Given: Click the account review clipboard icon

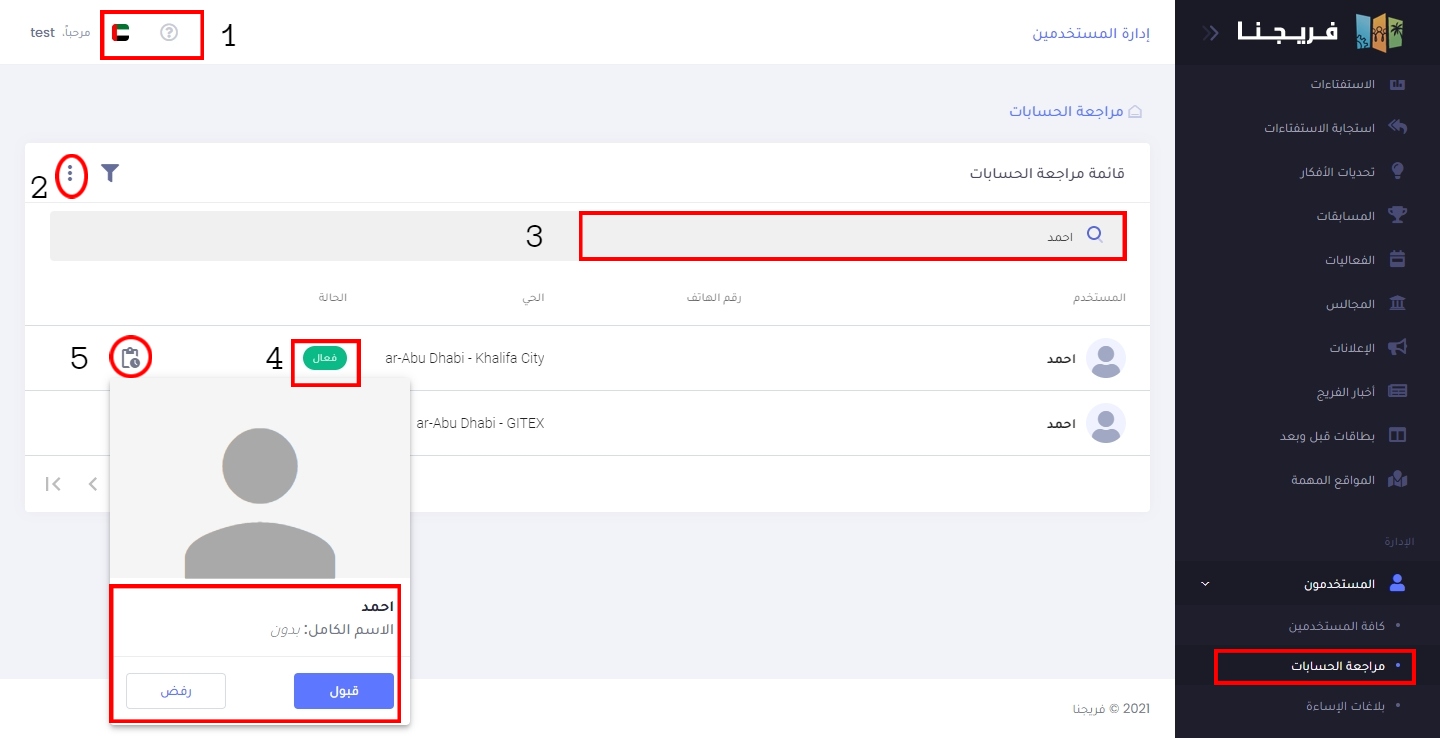Looking at the screenshot, I should [x=130, y=358].
